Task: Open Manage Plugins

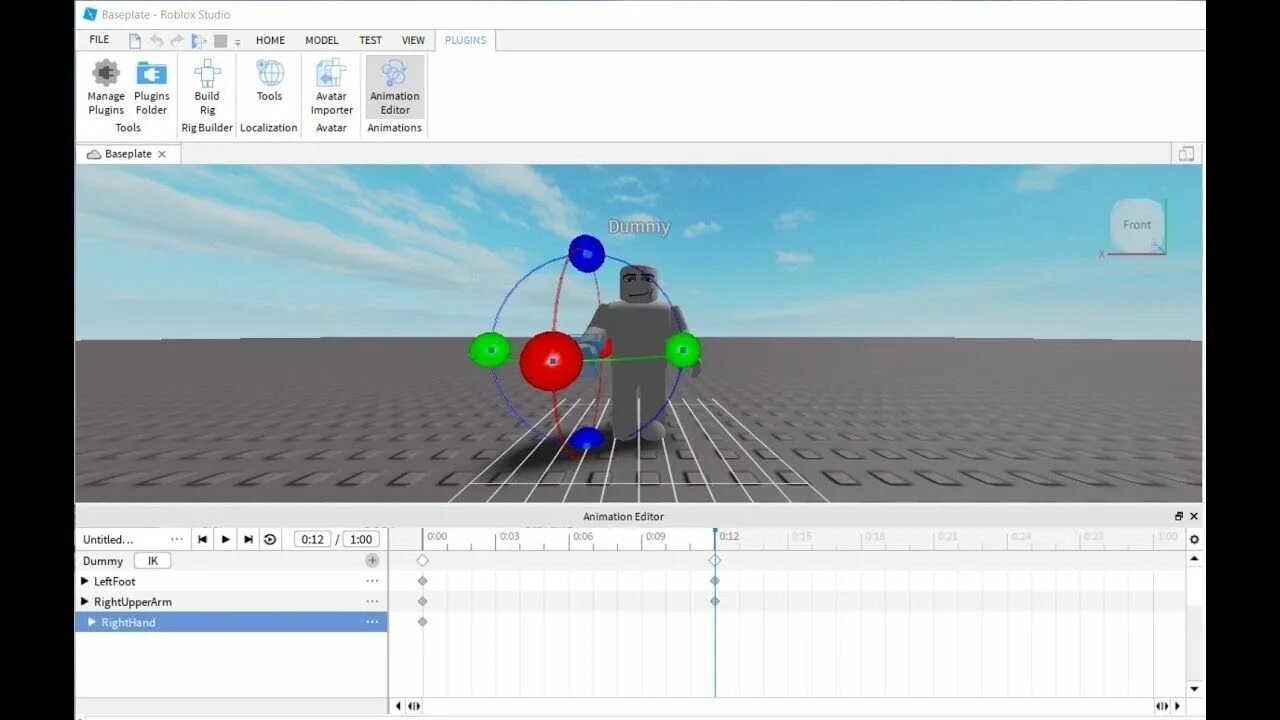Action: point(106,88)
